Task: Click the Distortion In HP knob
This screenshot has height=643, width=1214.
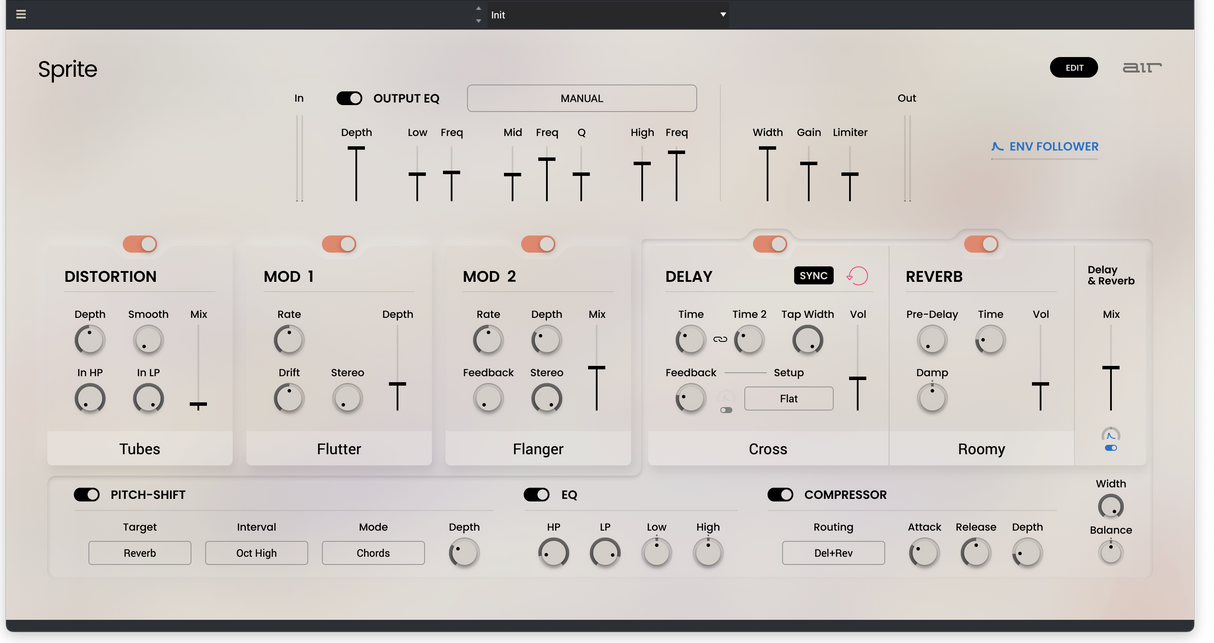Action: coord(89,399)
